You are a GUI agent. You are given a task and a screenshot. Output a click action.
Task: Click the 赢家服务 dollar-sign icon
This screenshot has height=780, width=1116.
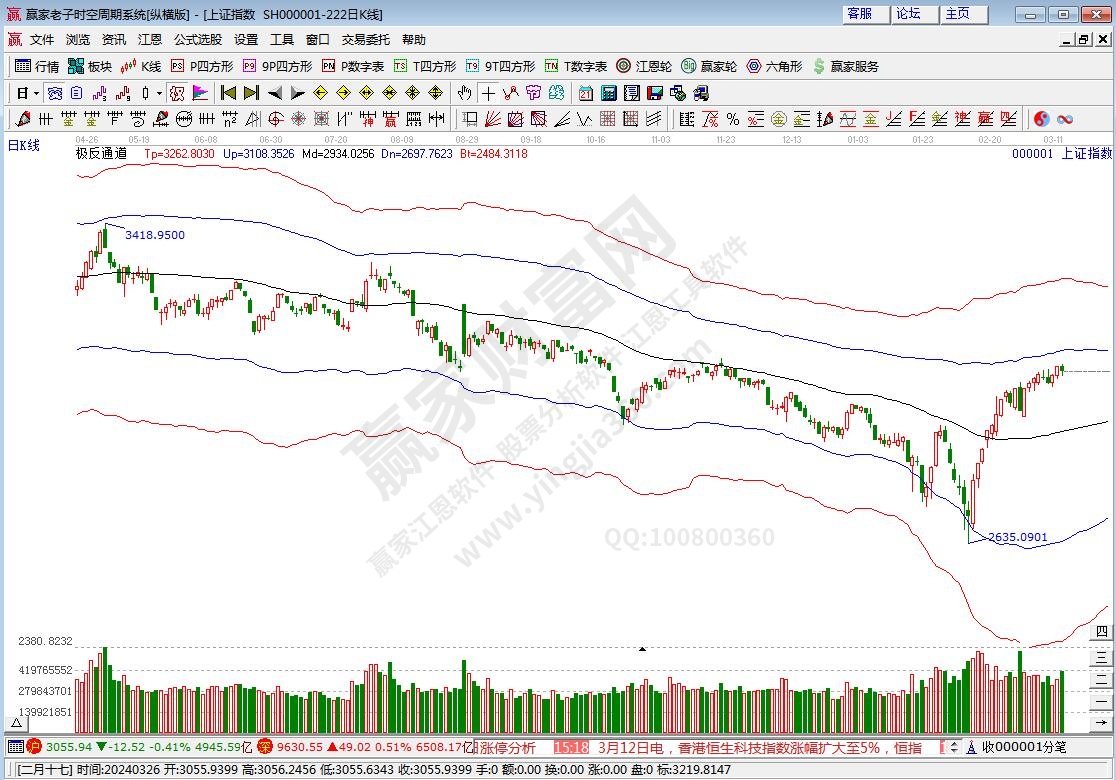point(819,66)
